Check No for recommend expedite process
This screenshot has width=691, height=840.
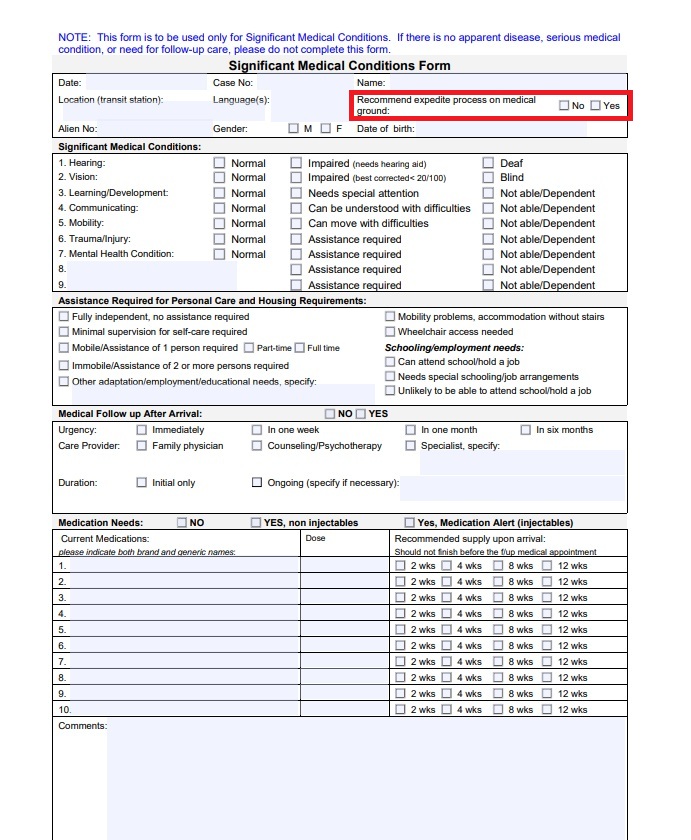click(565, 106)
